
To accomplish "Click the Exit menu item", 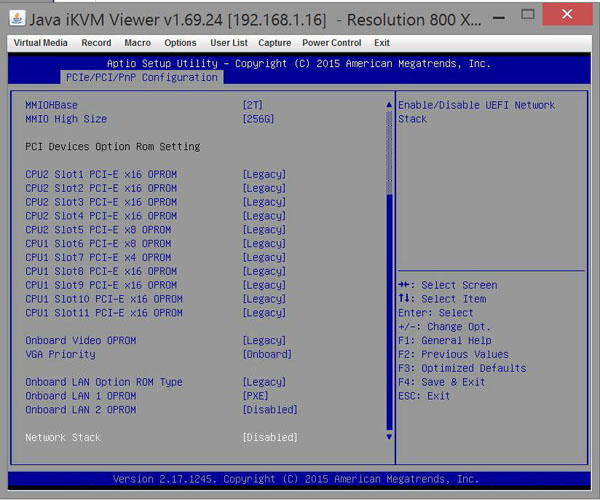I will [x=382, y=43].
